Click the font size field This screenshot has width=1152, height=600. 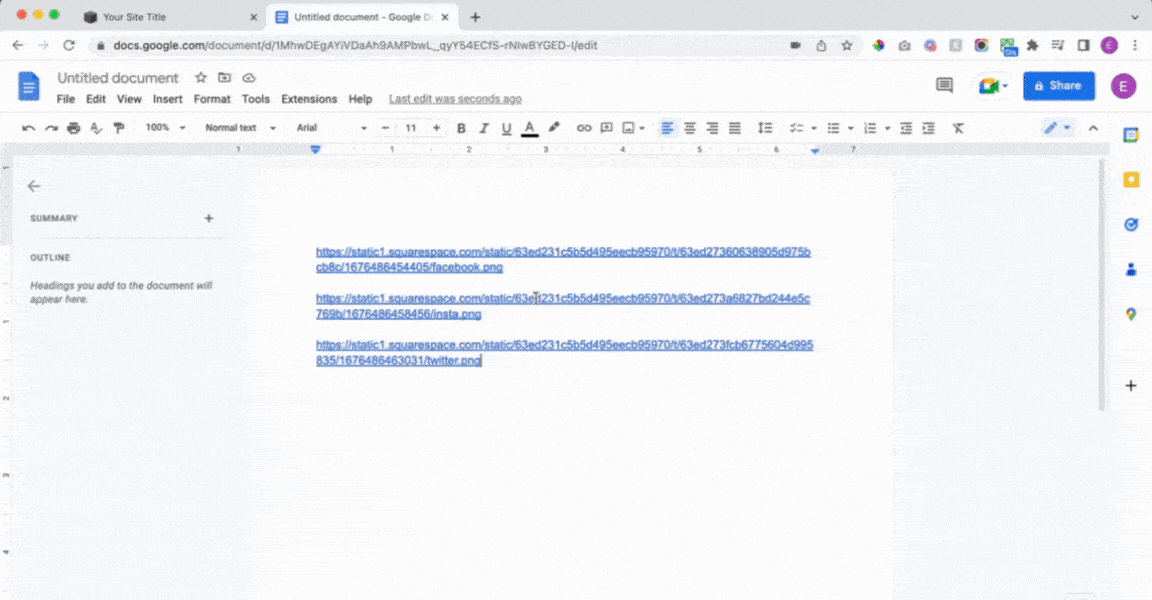point(411,129)
